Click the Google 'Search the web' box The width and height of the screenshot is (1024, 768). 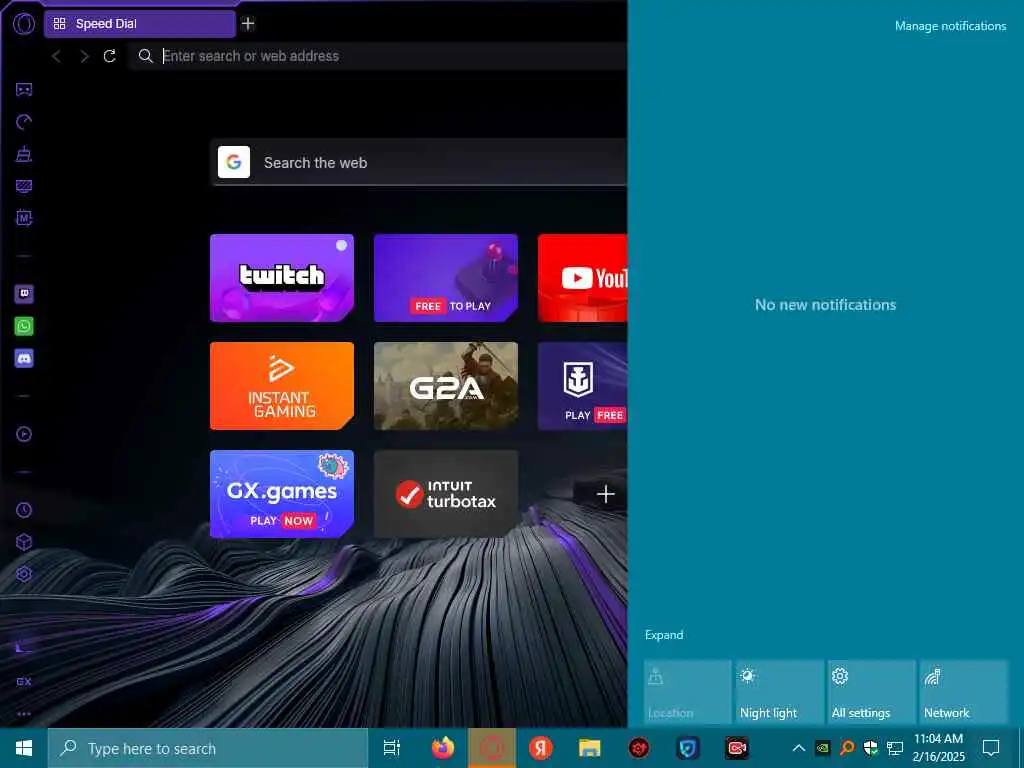pos(419,163)
